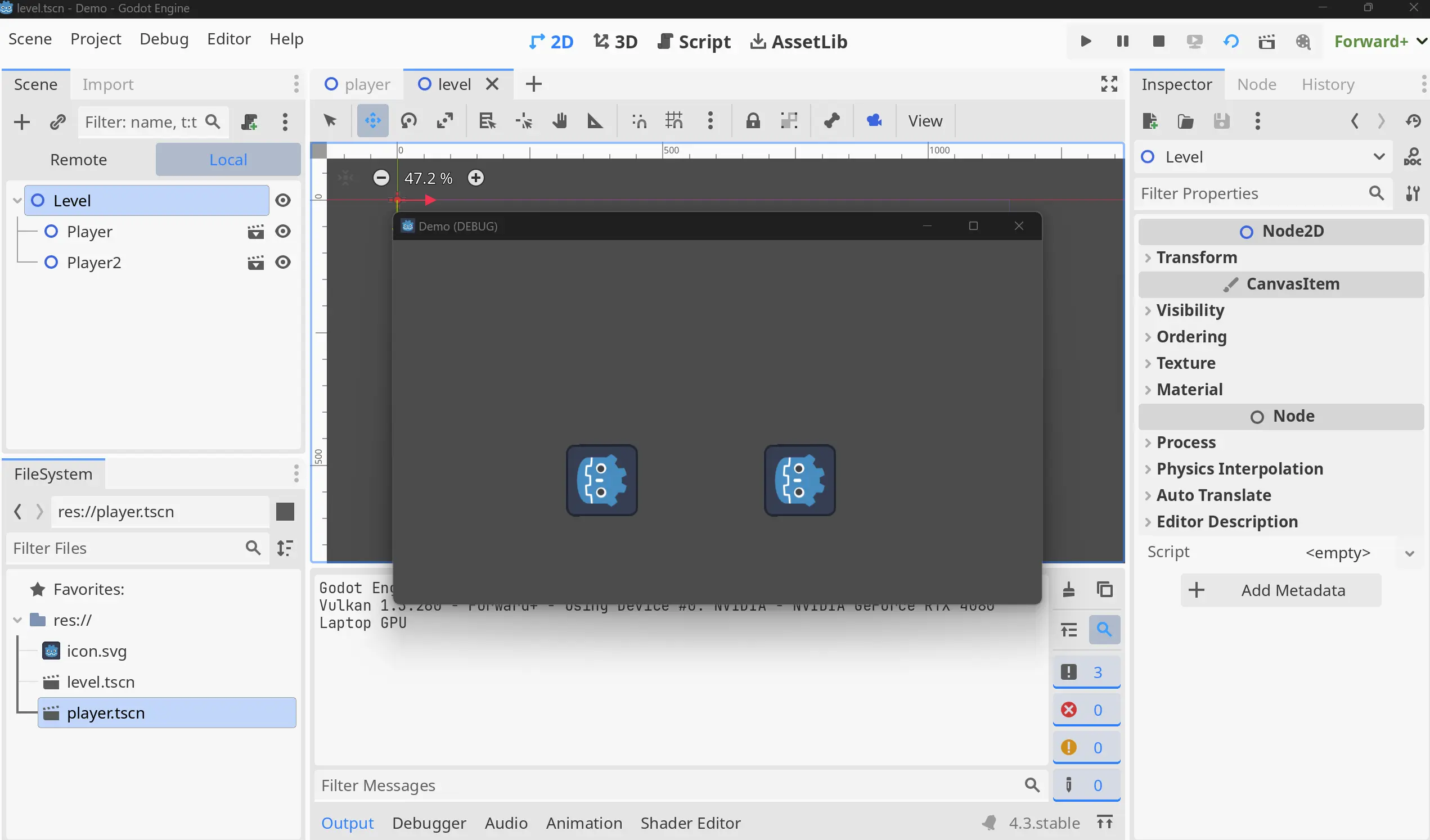Open the list selectable nodes tool
The height and width of the screenshot is (840, 1430).
487,121
